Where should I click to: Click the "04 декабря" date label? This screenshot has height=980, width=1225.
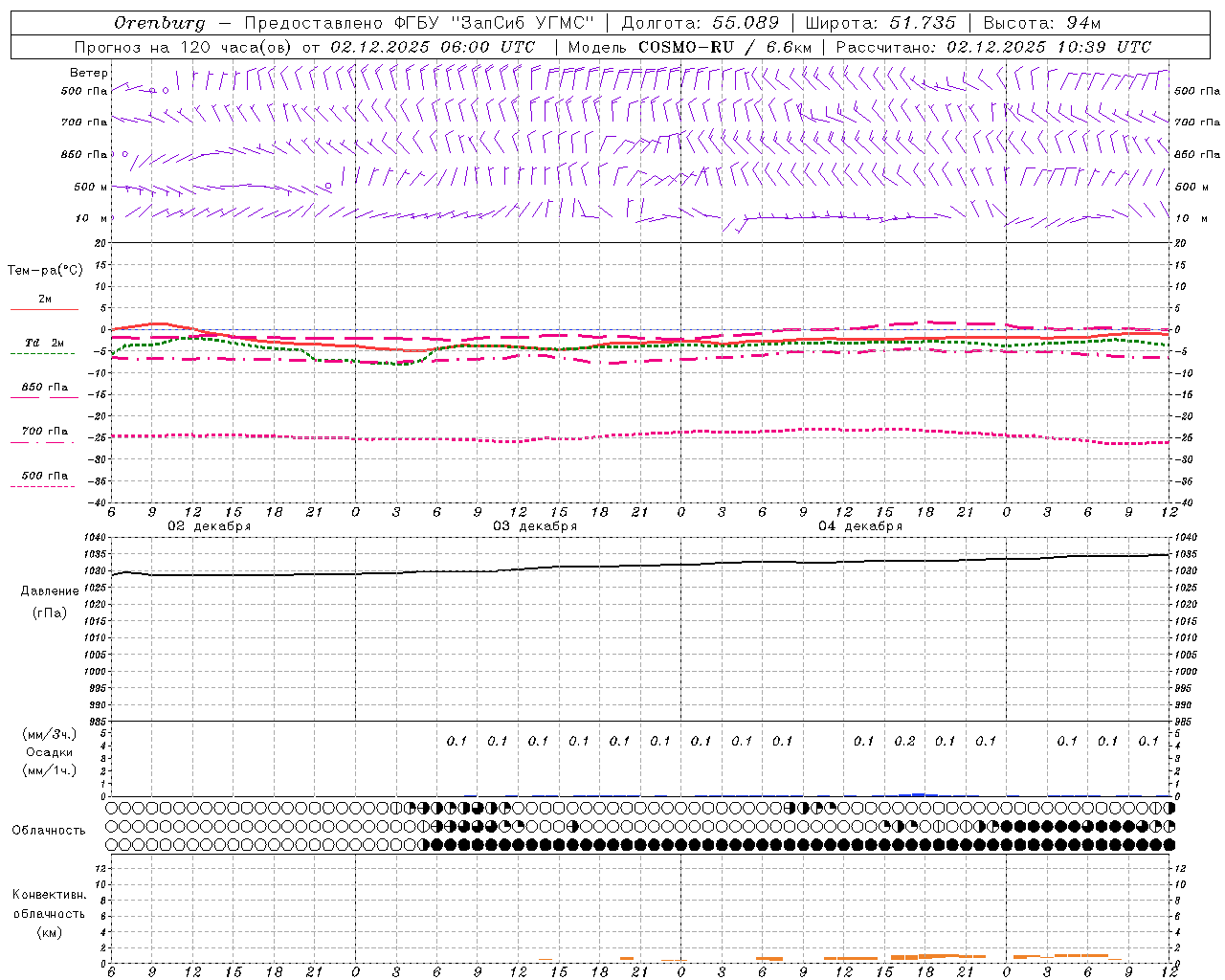click(x=860, y=526)
